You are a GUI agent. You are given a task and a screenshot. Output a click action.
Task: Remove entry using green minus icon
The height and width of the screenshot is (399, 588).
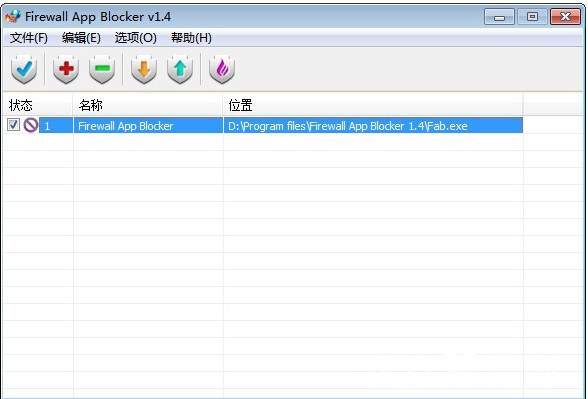point(102,69)
